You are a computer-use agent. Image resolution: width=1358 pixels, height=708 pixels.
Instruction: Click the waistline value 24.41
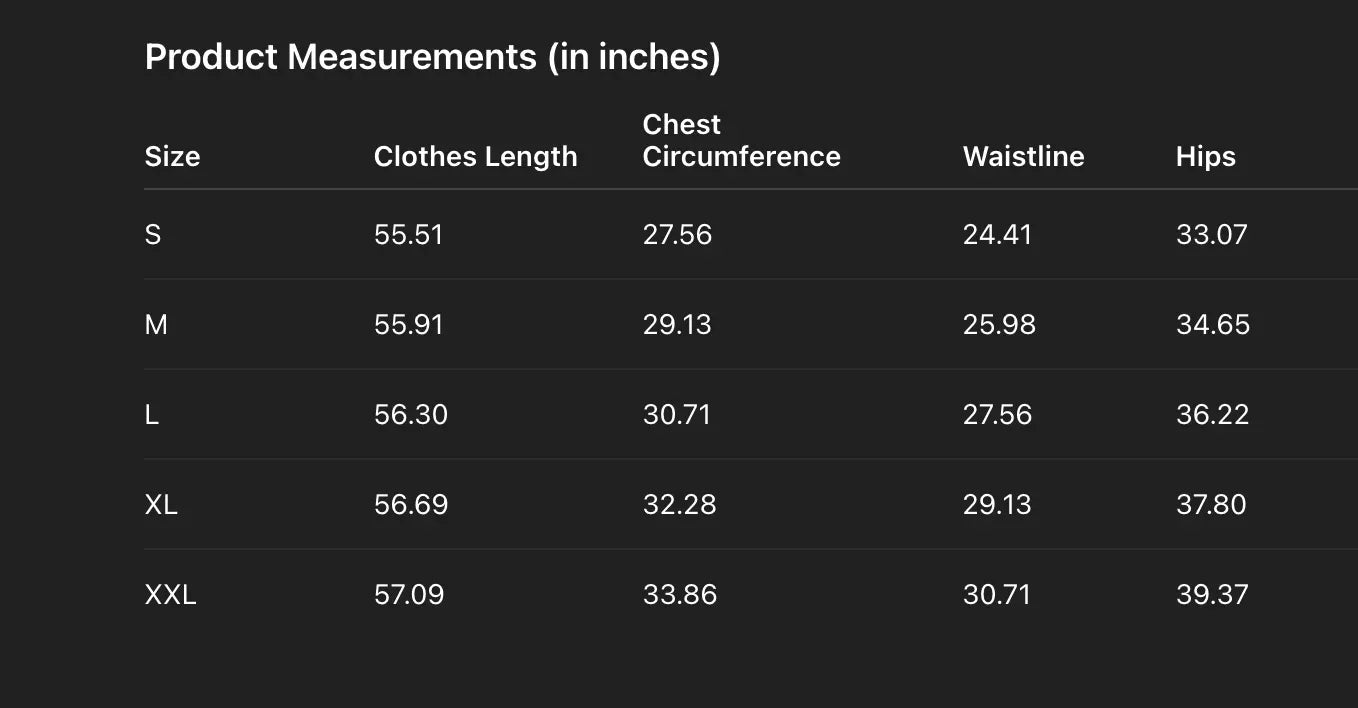(997, 235)
